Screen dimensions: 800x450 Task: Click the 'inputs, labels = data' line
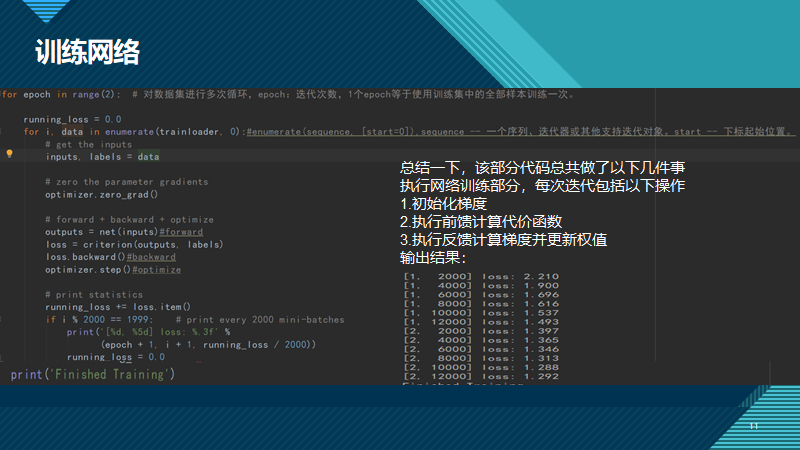pos(102,157)
